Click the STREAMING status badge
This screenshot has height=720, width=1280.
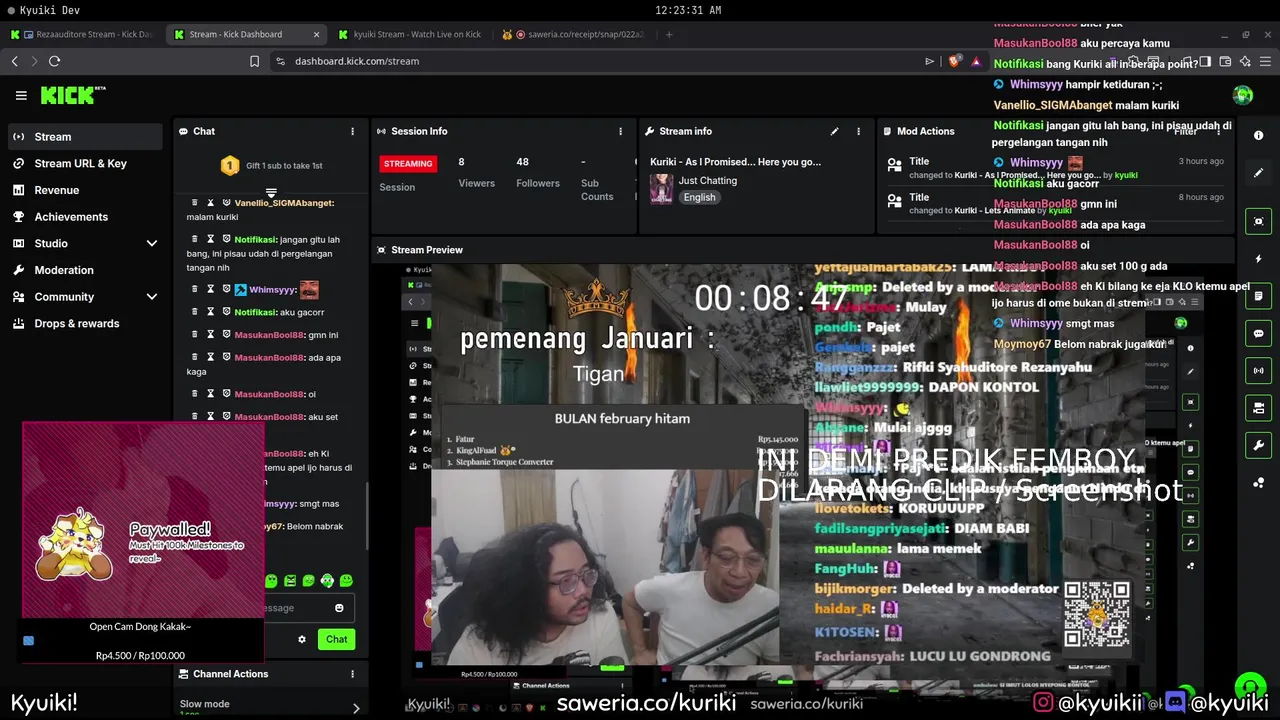(x=408, y=164)
